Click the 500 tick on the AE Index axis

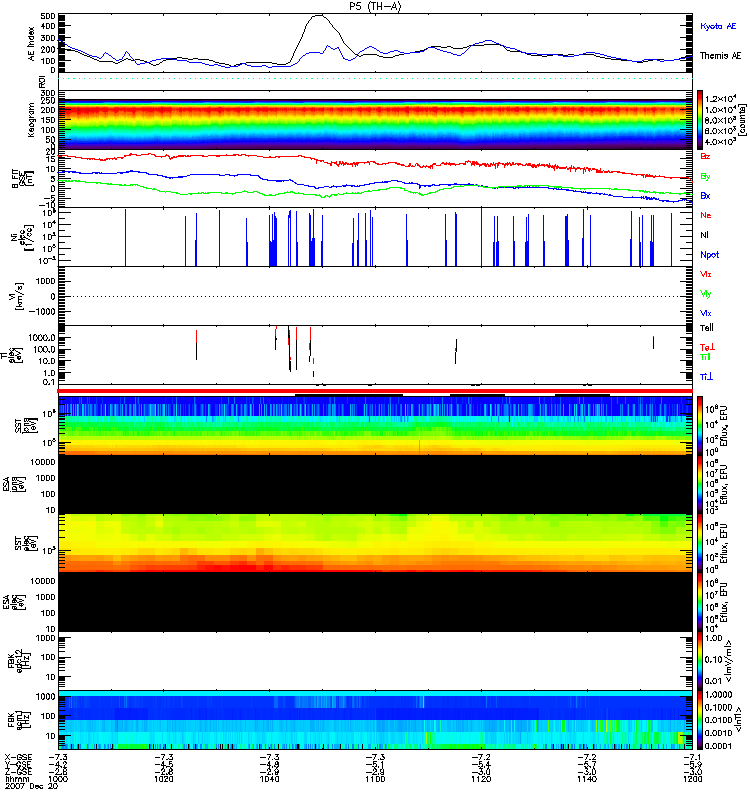coord(48,16)
